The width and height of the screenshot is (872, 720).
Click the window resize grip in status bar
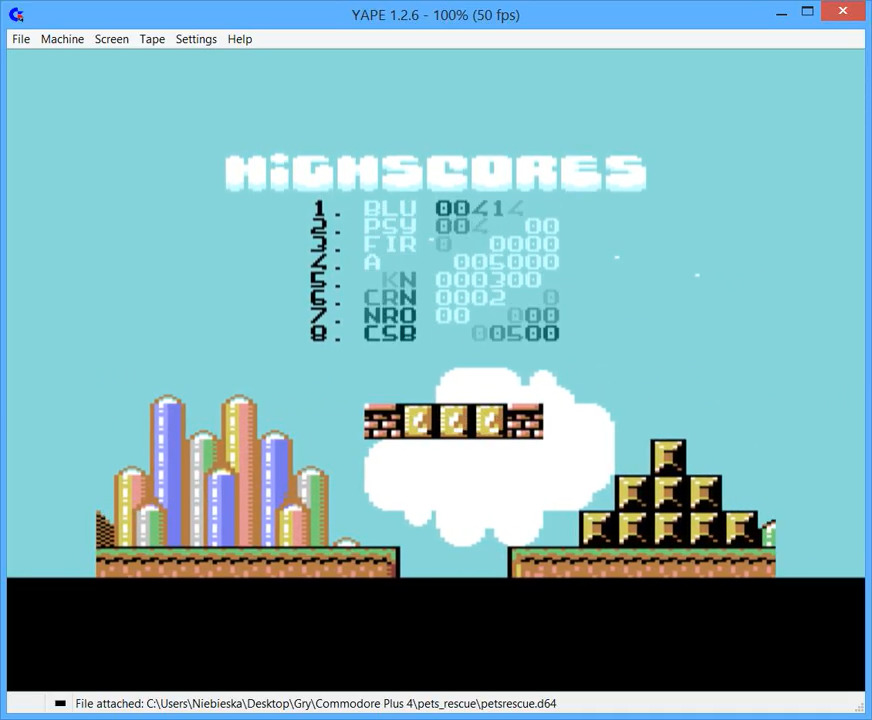click(859, 707)
